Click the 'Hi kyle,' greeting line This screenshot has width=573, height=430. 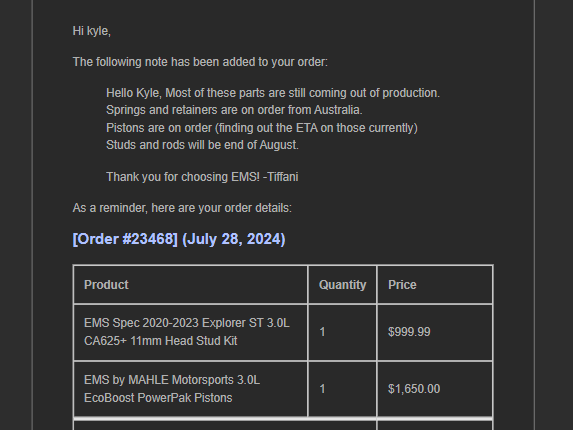(x=92, y=31)
